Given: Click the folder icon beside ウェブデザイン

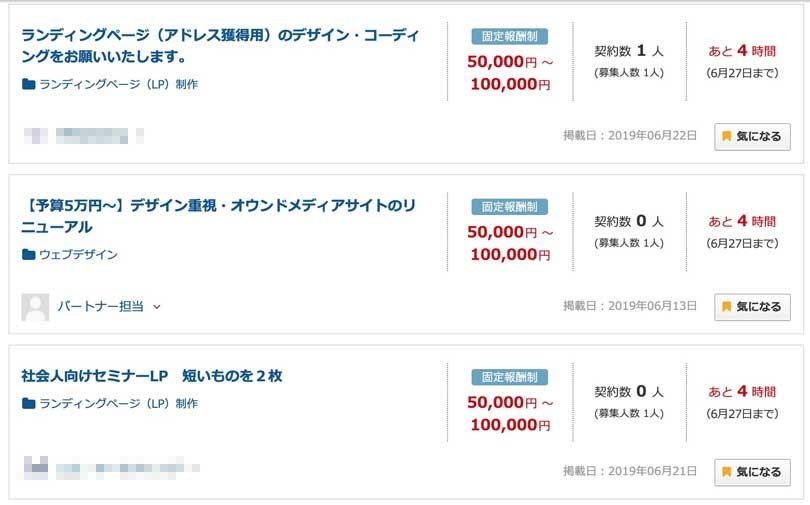Looking at the screenshot, I should pyautogui.click(x=28, y=255).
